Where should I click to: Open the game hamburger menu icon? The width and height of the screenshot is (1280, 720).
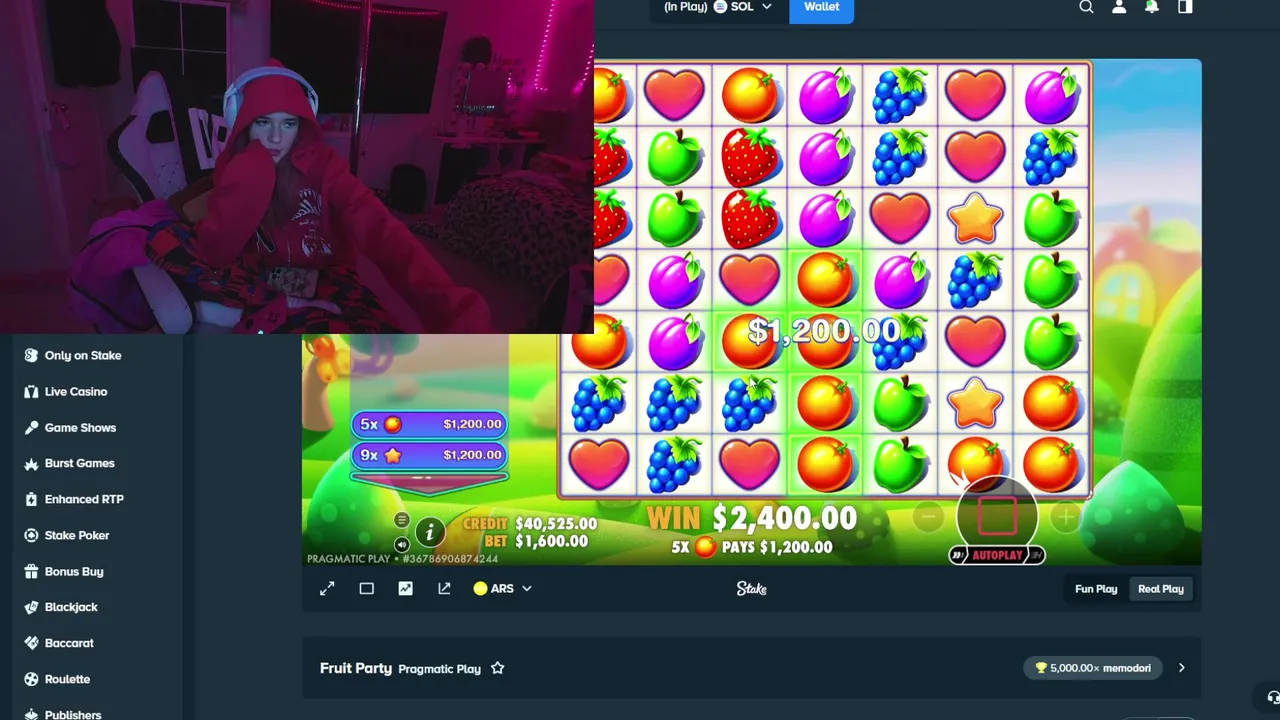pyautogui.click(x=401, y=520)
